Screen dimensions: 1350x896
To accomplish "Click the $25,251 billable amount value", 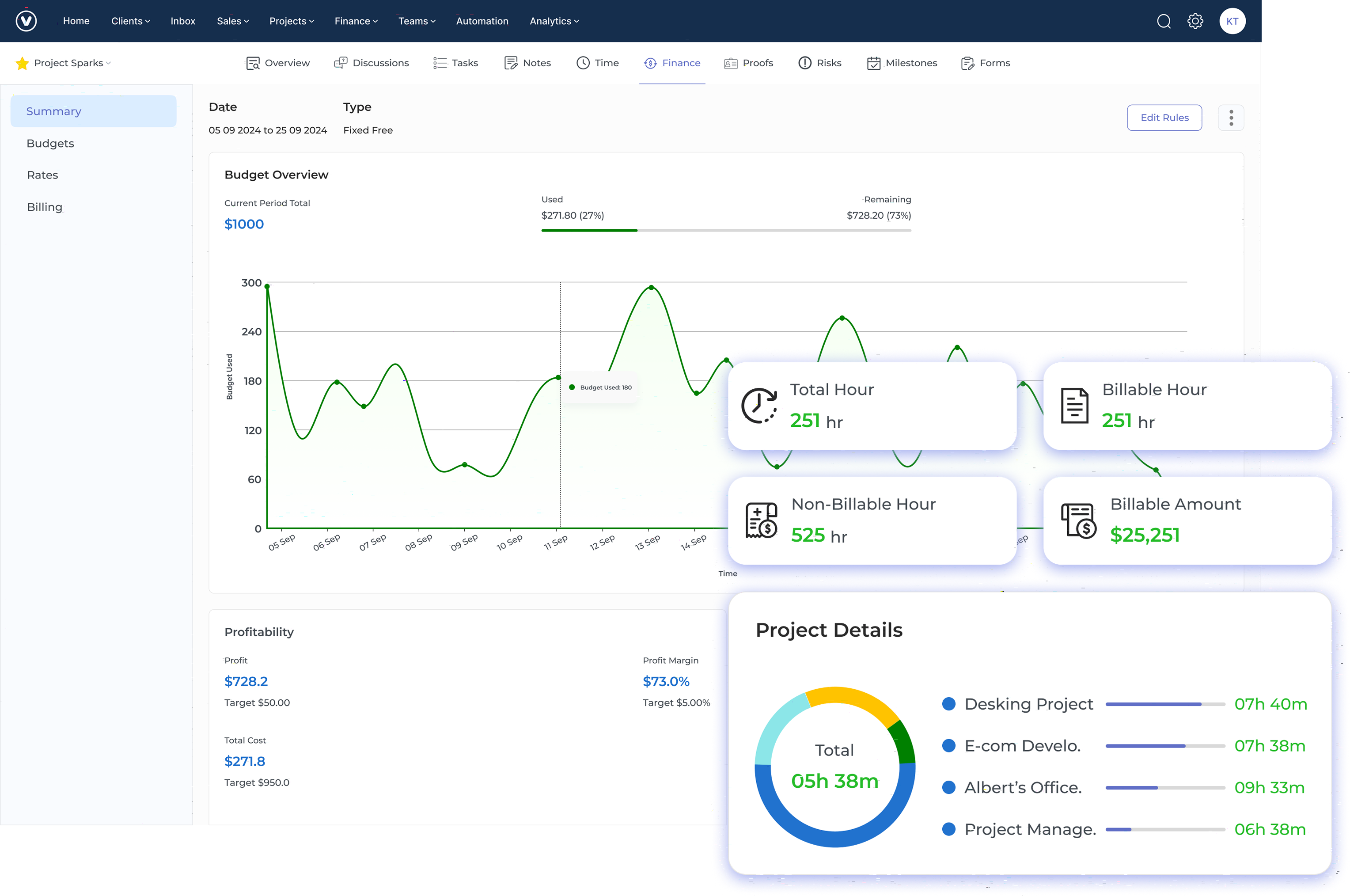I will click(x=1144, y=535).
